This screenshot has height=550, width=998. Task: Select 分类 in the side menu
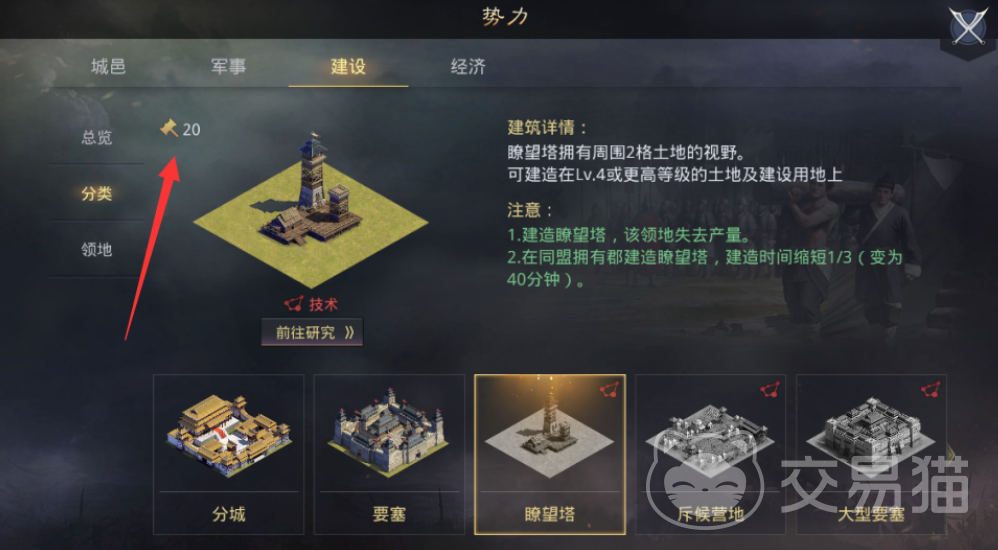tap(97, 194)
